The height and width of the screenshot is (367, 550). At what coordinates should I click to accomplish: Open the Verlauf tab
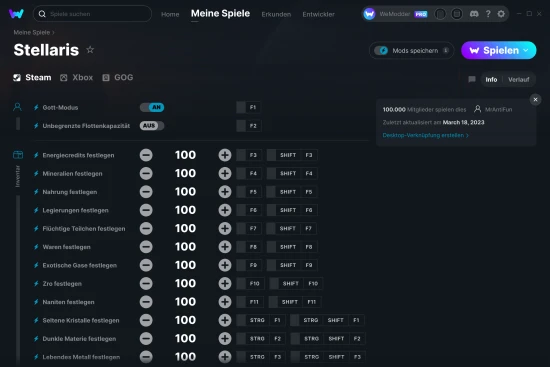coord(518,80)
